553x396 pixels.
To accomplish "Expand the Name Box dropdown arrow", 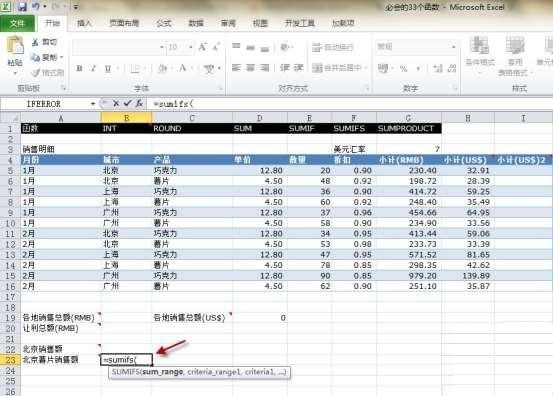I will click(93, 104).
